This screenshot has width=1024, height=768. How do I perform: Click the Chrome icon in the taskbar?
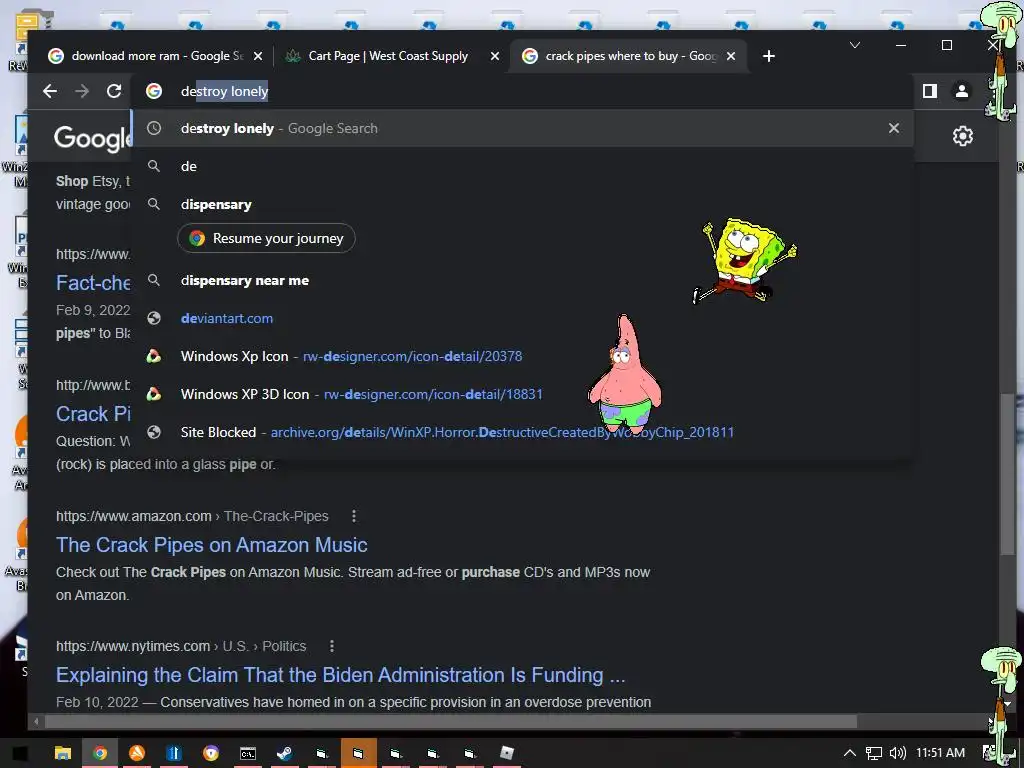click(x=100, y=753)
